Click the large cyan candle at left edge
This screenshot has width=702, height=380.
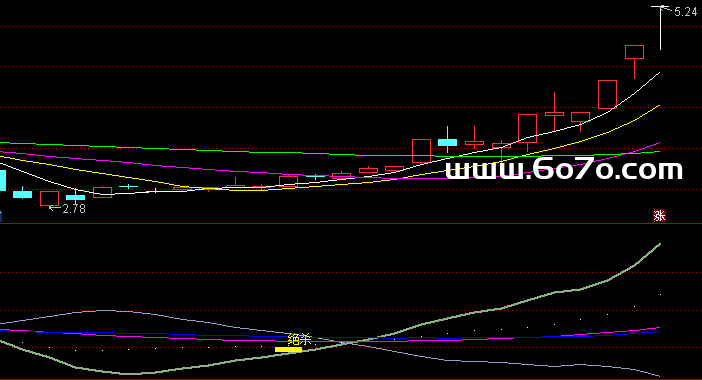click(x=3, y=180)
